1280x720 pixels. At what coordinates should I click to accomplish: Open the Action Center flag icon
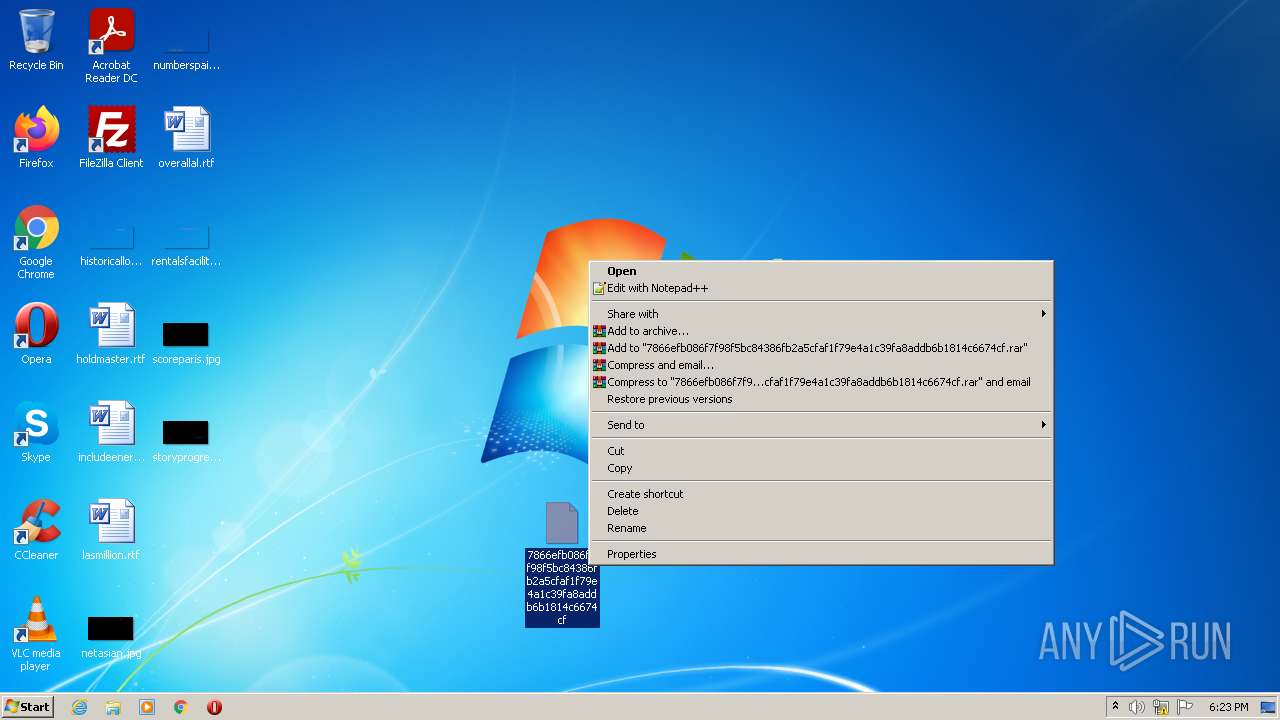click(x=1185, y=707)
